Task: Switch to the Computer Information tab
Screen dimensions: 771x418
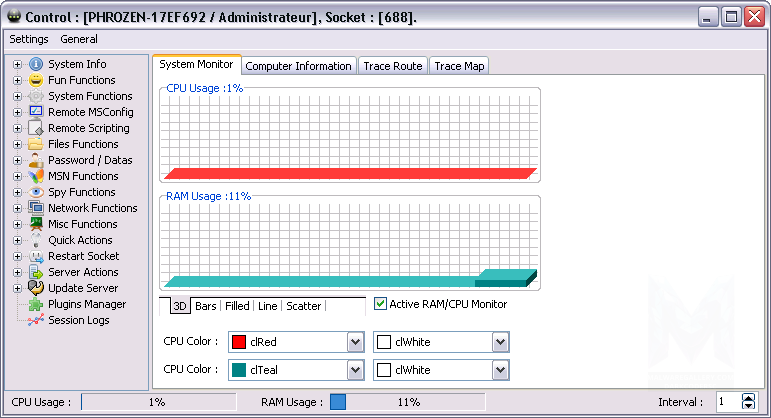Action: click(298, 66)
